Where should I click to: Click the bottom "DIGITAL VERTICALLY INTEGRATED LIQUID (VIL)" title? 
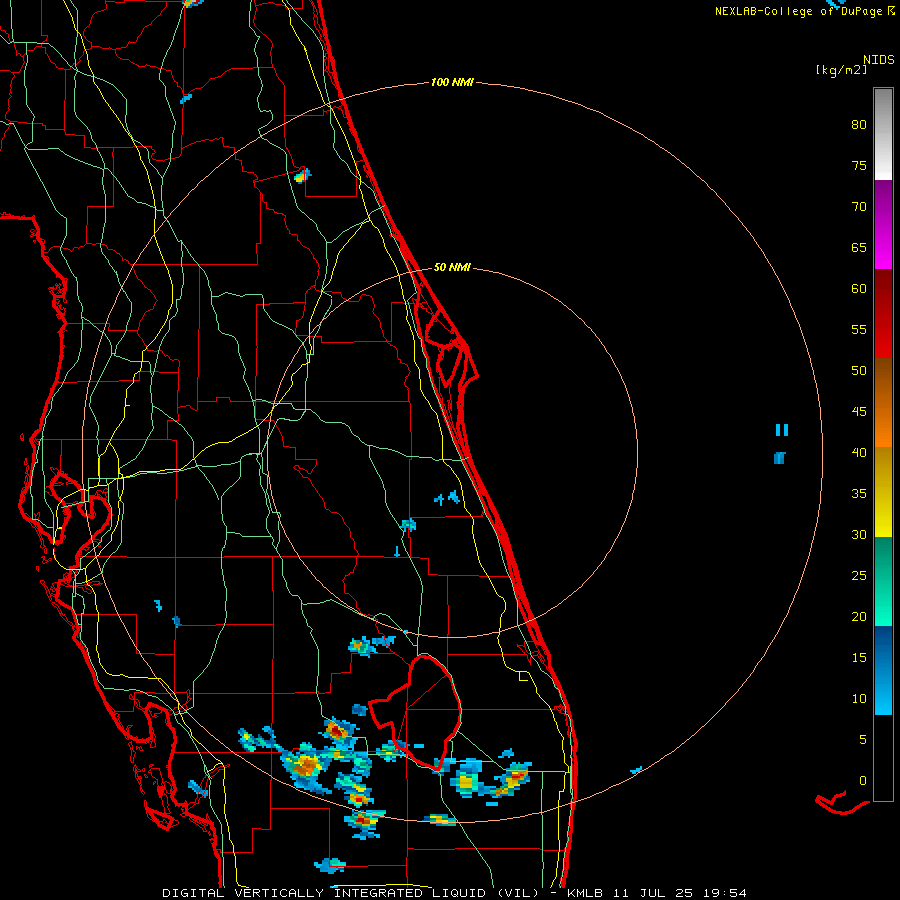(351, 893)
